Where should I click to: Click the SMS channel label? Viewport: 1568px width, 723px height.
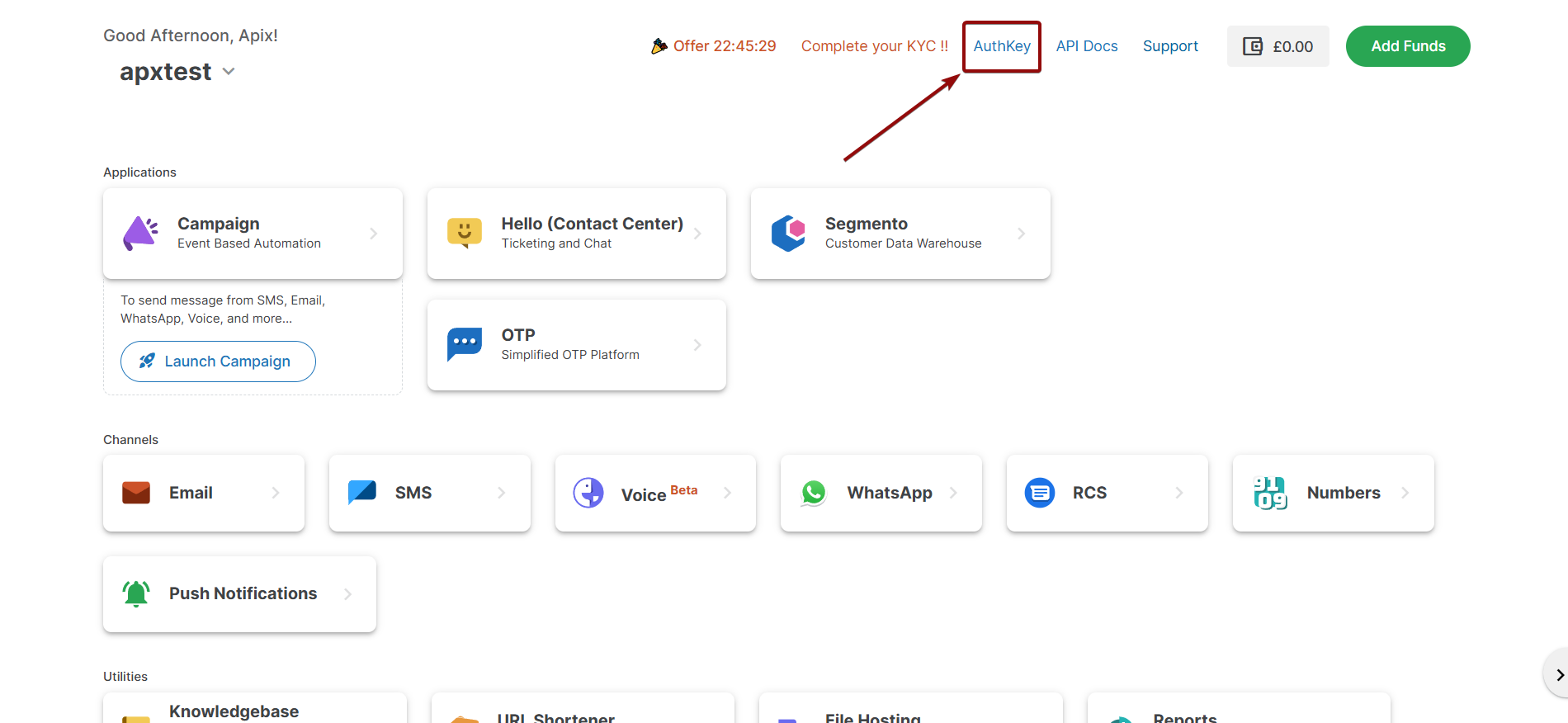[x=413, y=493]
